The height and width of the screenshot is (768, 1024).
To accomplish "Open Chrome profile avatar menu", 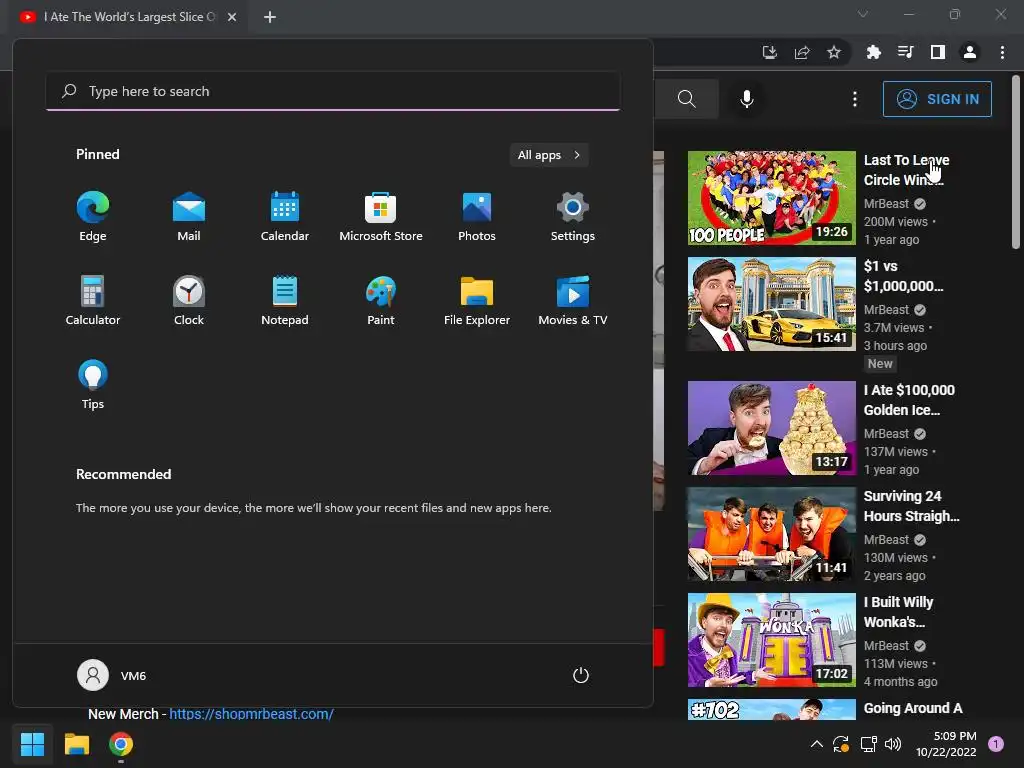I will click(x=970, y=52).
